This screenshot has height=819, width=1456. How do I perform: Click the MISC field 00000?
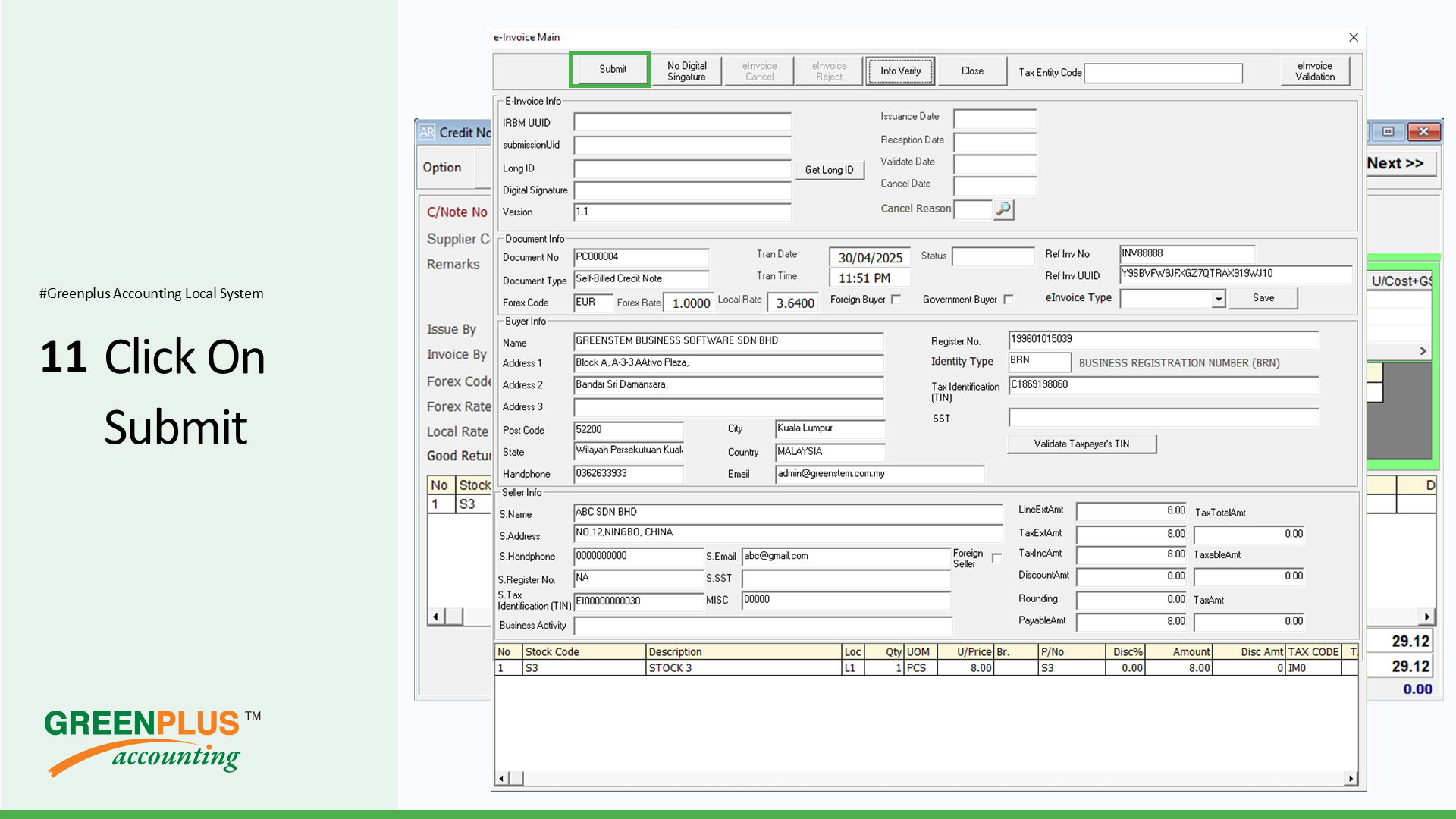coord(846,600)
